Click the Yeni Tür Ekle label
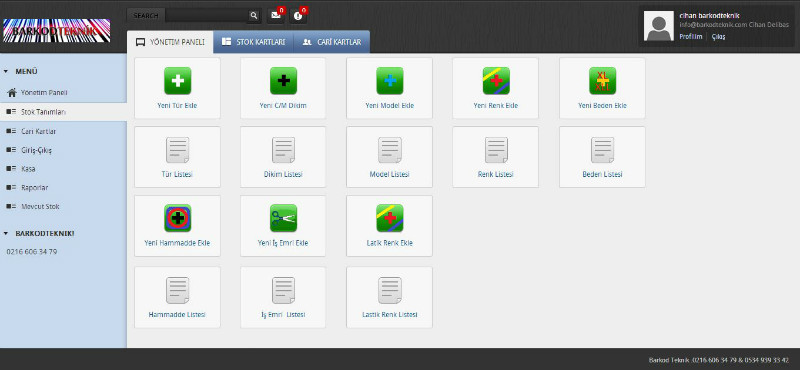Viewport: 800px width, 370px height. pos(177,106)
